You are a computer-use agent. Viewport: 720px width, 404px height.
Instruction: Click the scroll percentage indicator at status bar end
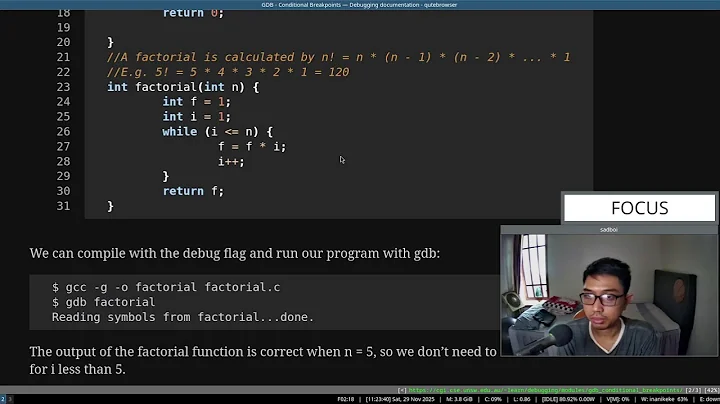[x=712, y=390]
